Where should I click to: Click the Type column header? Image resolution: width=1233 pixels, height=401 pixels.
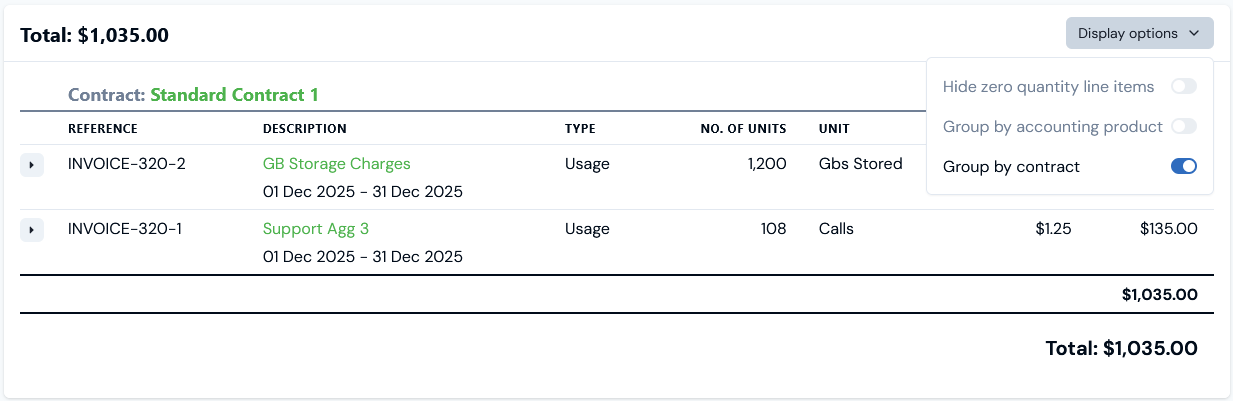click(580, 129)
